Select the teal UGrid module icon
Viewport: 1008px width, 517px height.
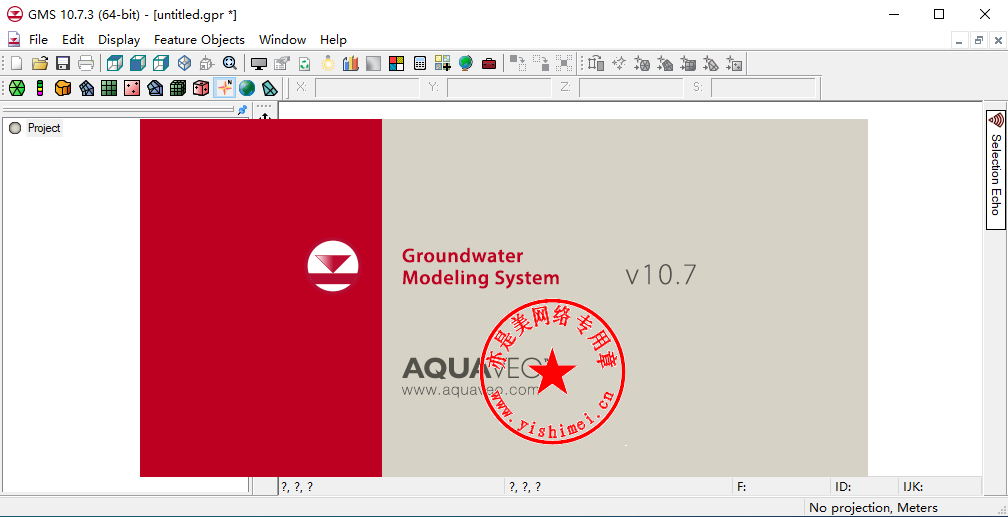(x=270, y=87)
